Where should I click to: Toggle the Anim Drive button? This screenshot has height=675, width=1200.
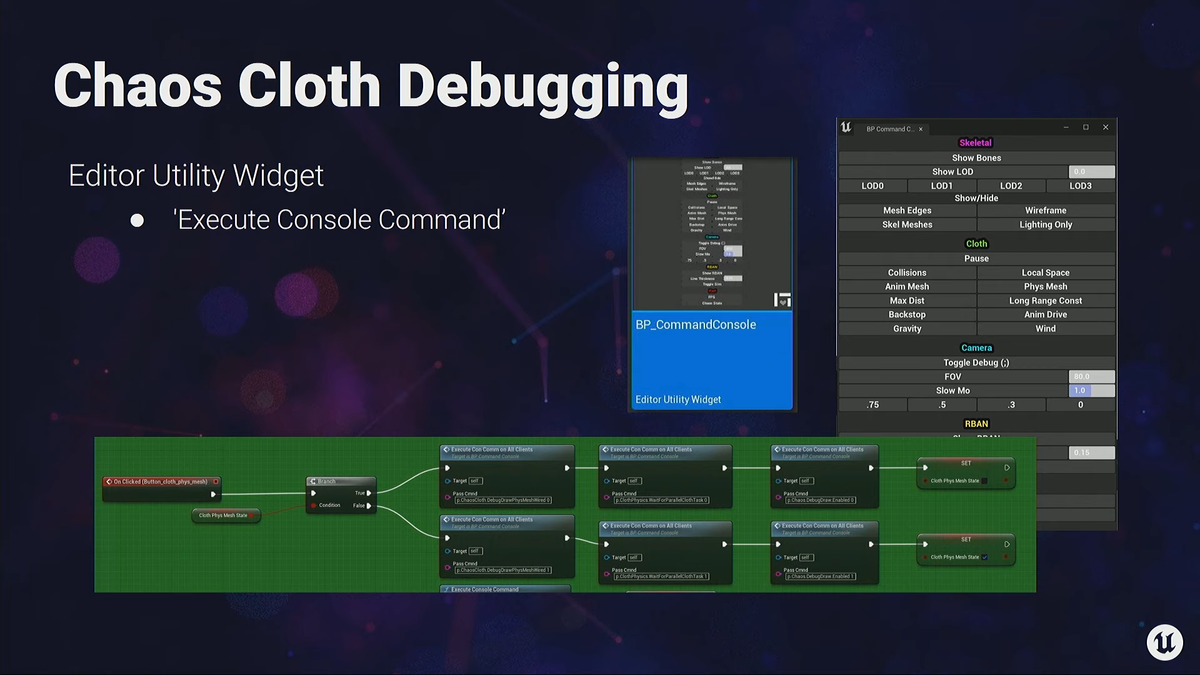click(x=1046, y=314)
